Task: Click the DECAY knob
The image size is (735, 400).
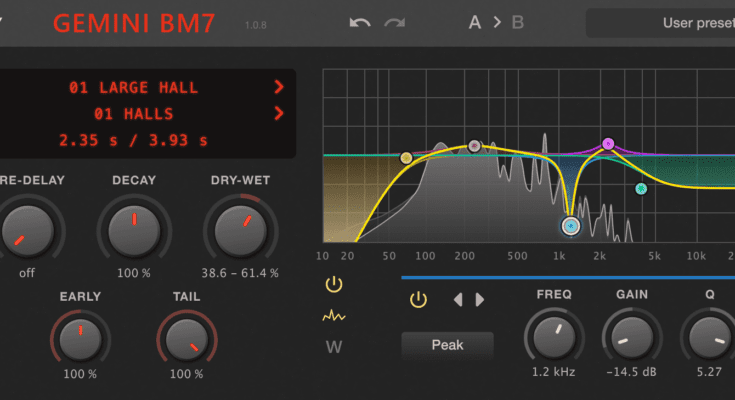Action: coord(133,229)
